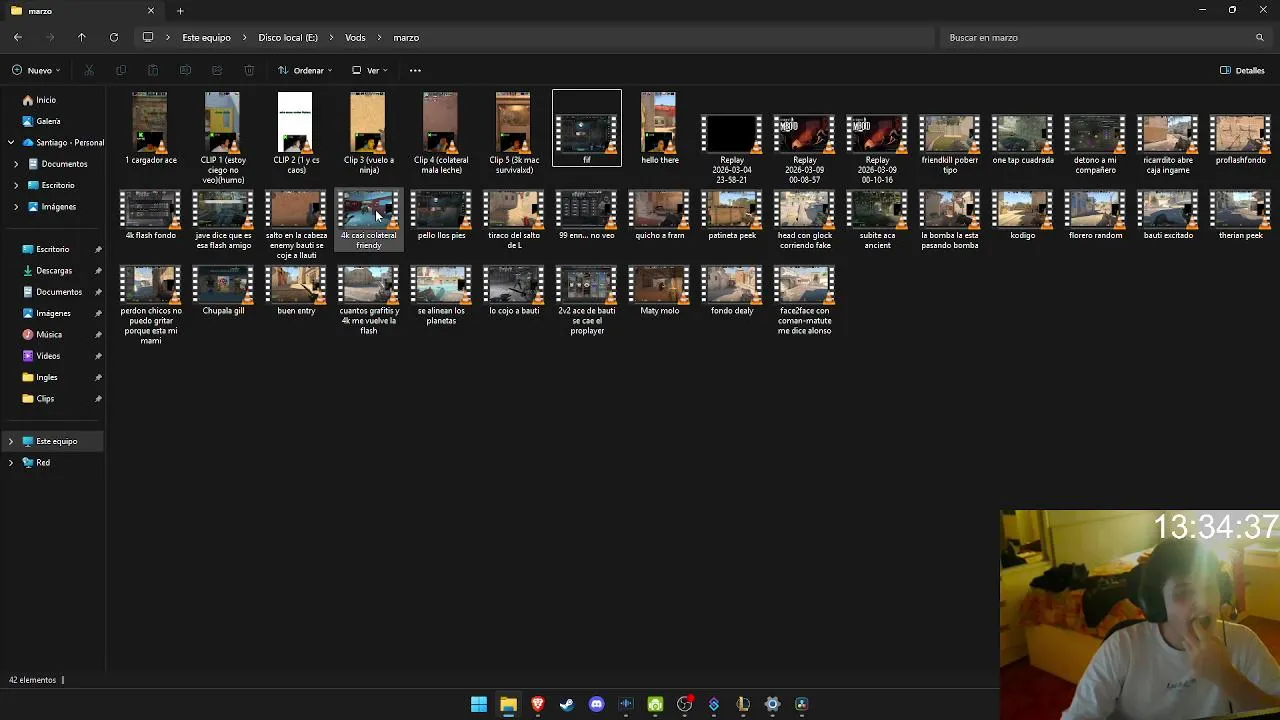This screenshot has height=720, width=1280.
Task: Toggle the Detalles pane
Action: click(1242, 70)
